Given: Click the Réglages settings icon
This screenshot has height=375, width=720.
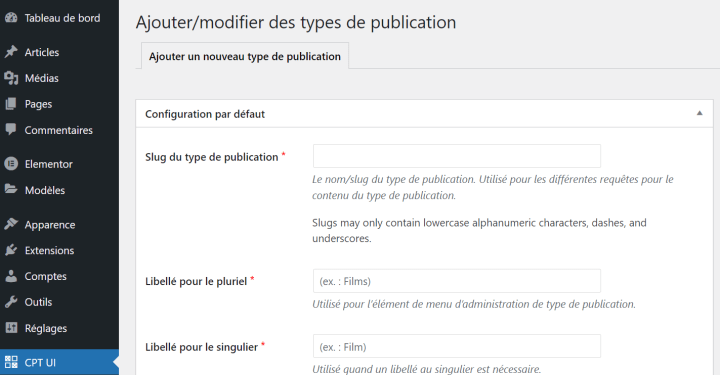Looking at the screenshot, I should click(x=11, y=328).
